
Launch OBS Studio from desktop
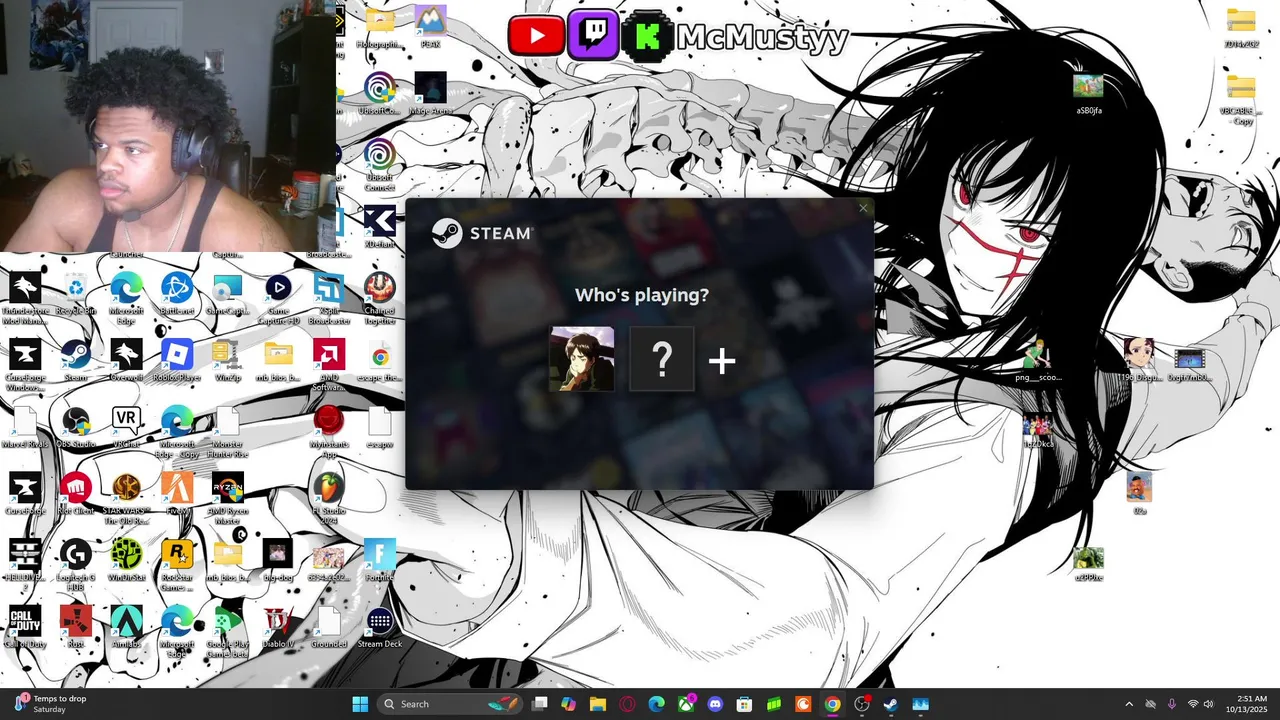(x=76, y=428)
